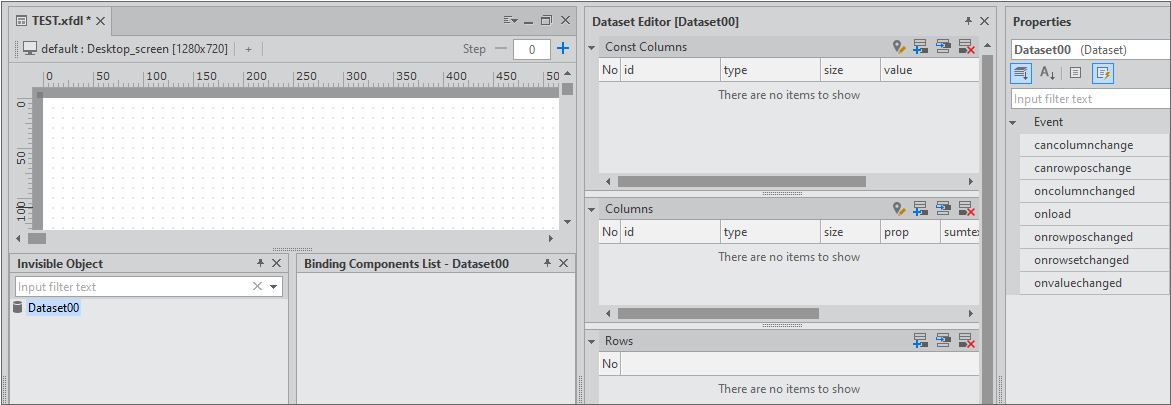1171x405 pixels.
Task: Open the Invisible Object filter dropdown
Action: (x=273, y=287)
